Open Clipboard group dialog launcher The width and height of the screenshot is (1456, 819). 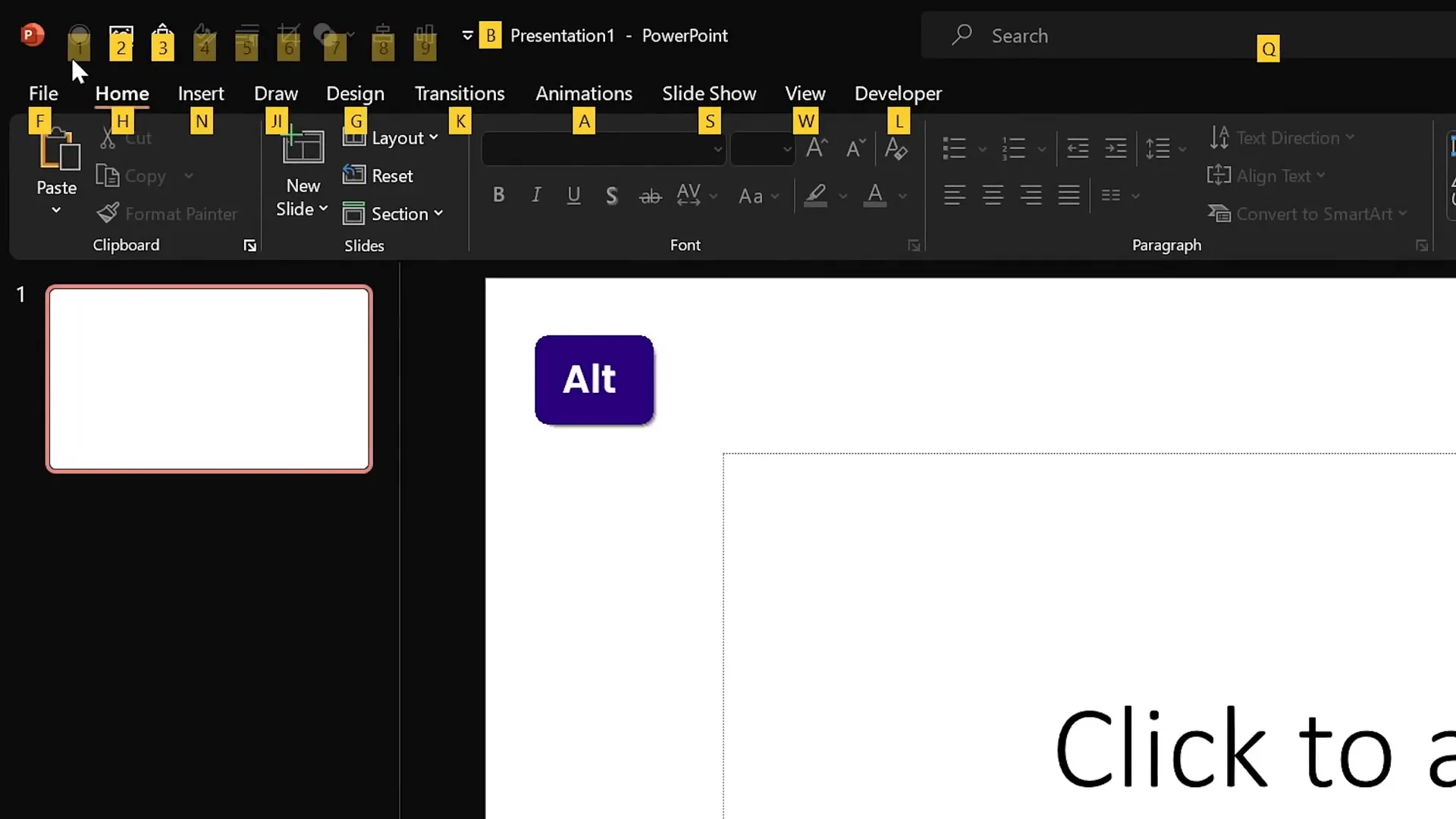(249, 246)
